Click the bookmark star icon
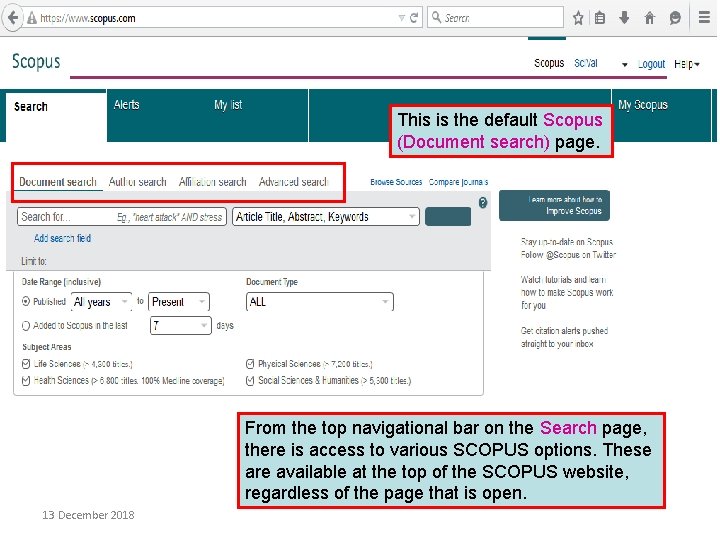 (x=578, y=18)
